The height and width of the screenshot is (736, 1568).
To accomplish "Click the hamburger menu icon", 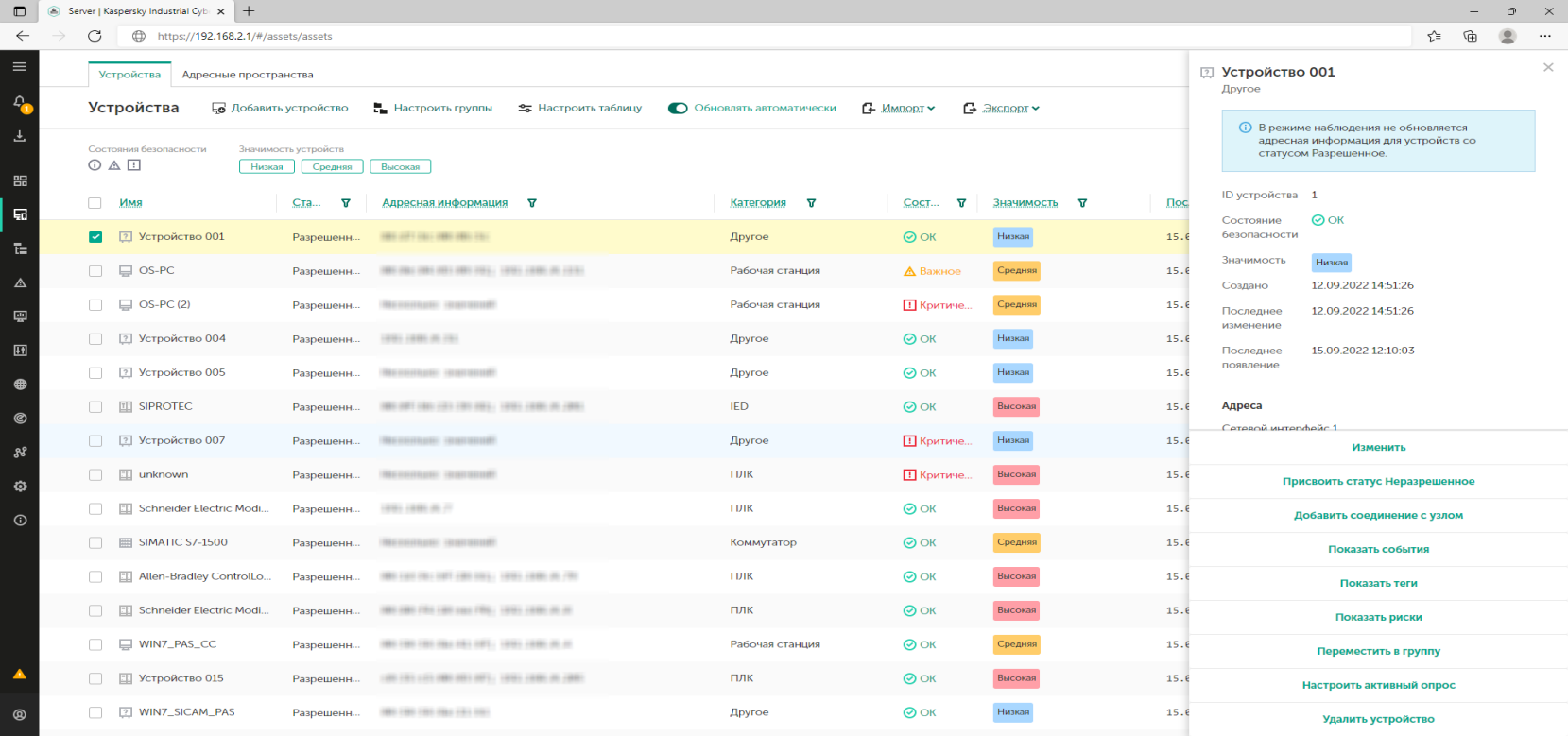I will (20, 67).
